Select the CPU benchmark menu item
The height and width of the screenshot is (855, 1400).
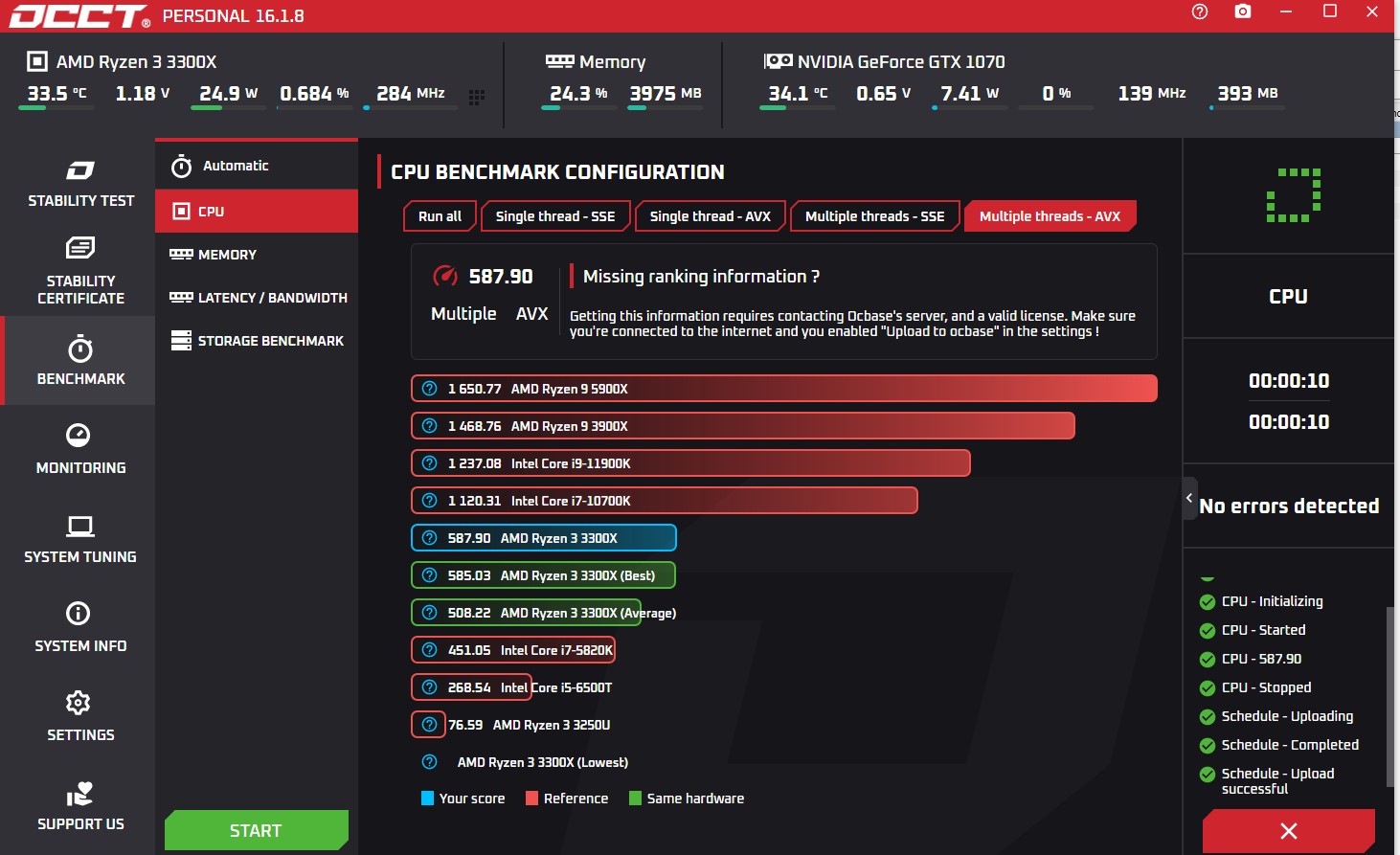pos(257,211)
